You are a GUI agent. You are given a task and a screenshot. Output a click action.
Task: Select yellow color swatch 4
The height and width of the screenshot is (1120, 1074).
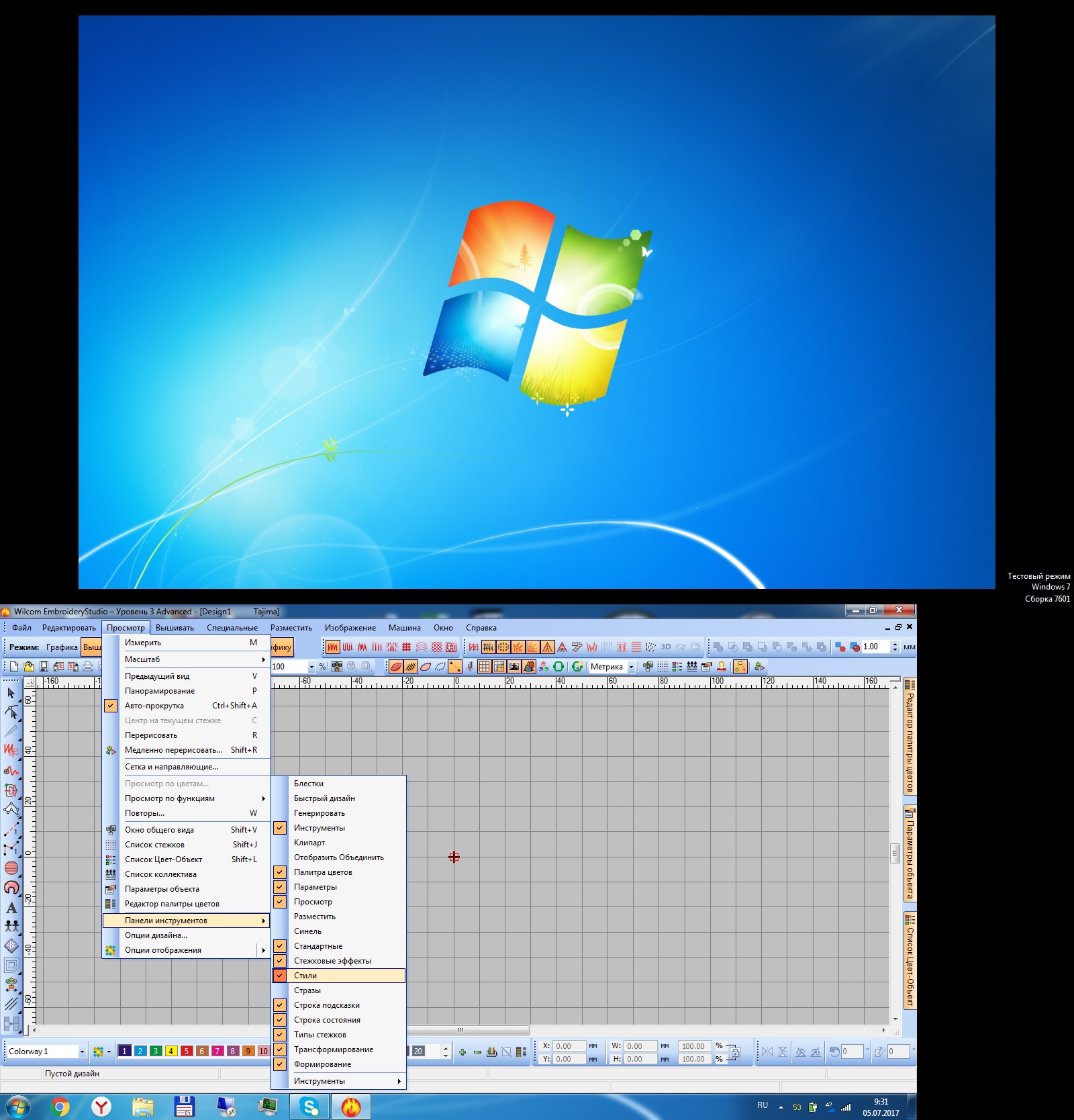coord(171,1051)
